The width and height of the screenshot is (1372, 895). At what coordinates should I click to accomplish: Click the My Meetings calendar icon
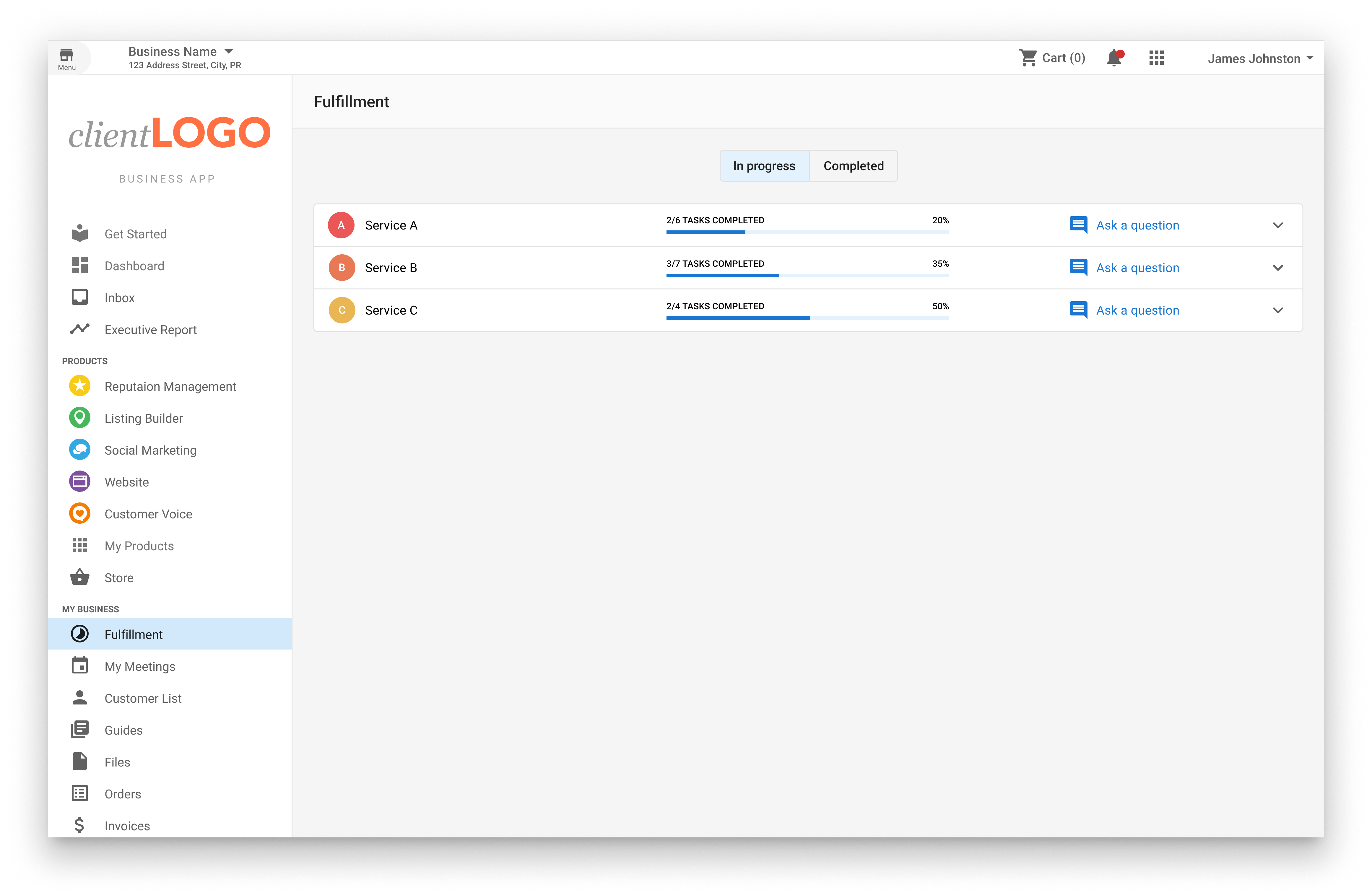click(79, 665)
